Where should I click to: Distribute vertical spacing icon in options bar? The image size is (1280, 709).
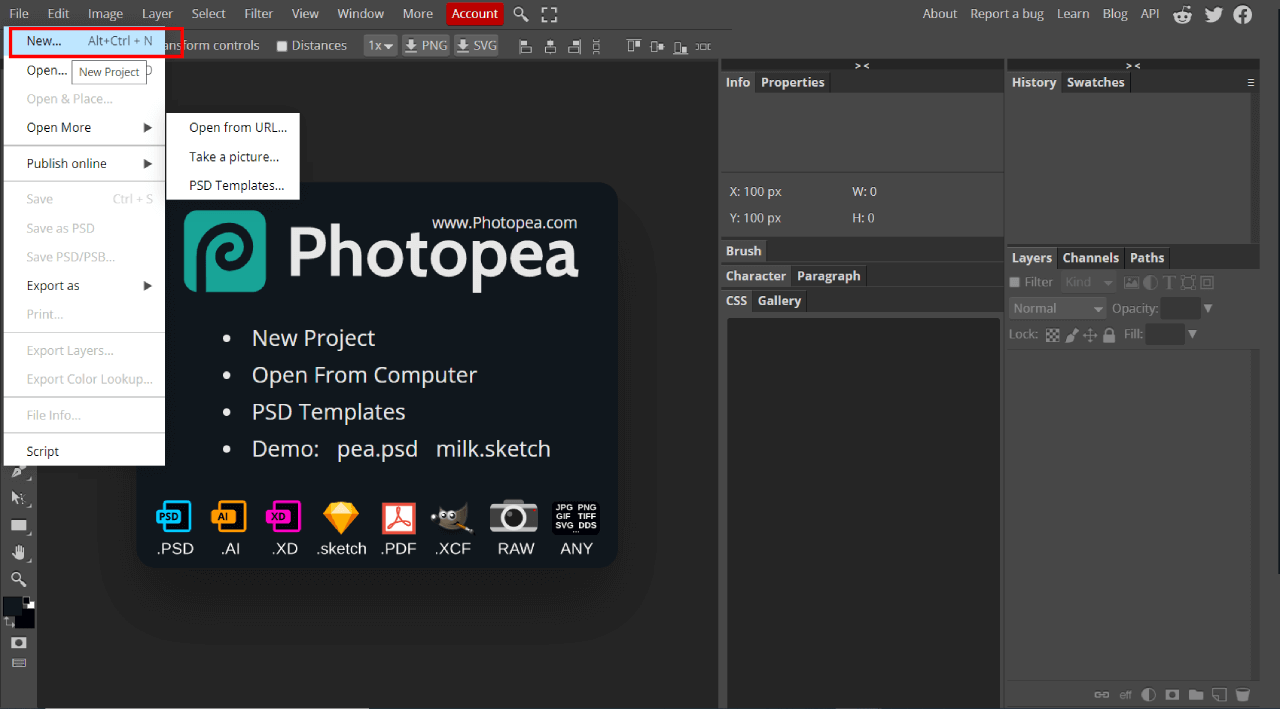coord(596,46)
